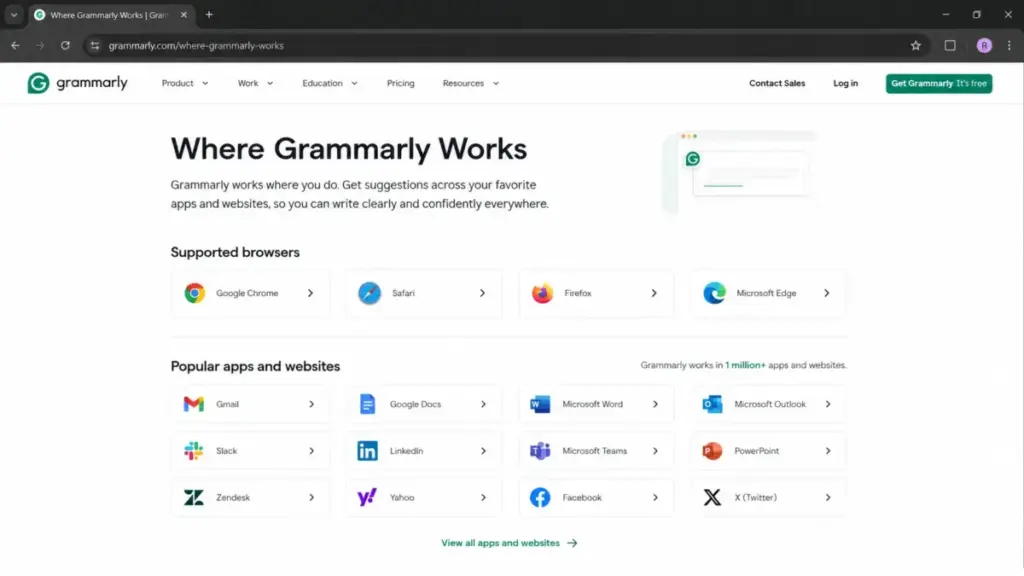Open the Microsoft Word card label
This screenshot has height=576, width=1024.
[592, 404]
